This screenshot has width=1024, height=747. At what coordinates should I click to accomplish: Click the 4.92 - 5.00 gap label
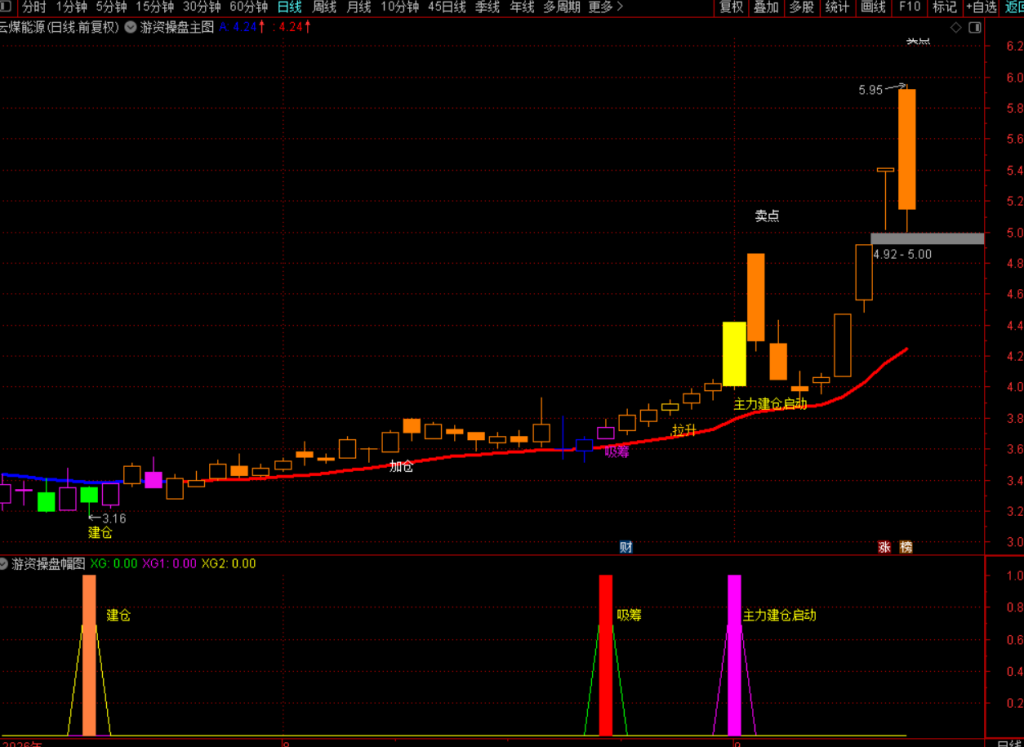[x=903, y=255]
